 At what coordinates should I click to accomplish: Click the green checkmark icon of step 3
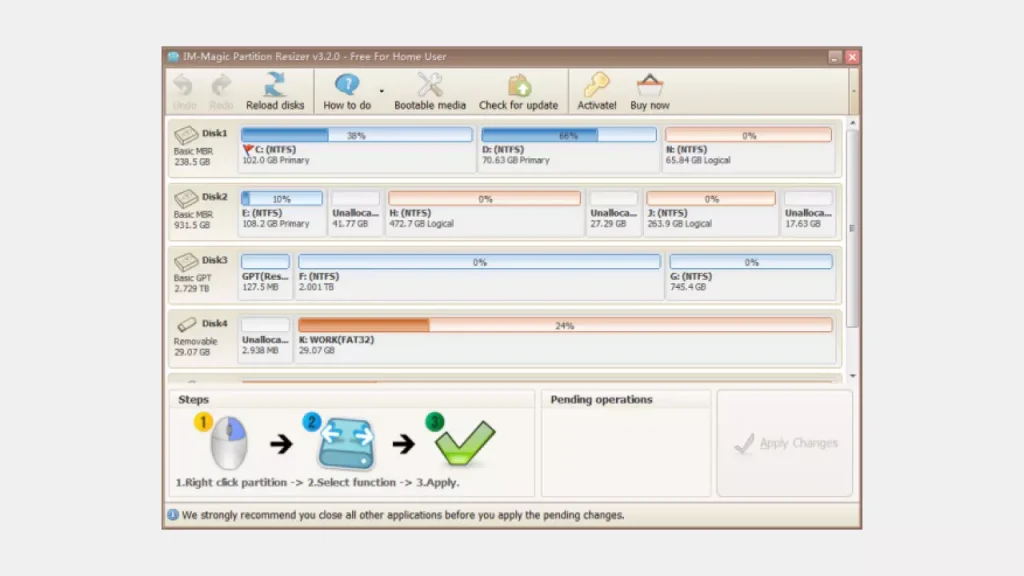[x=465, y=442]
